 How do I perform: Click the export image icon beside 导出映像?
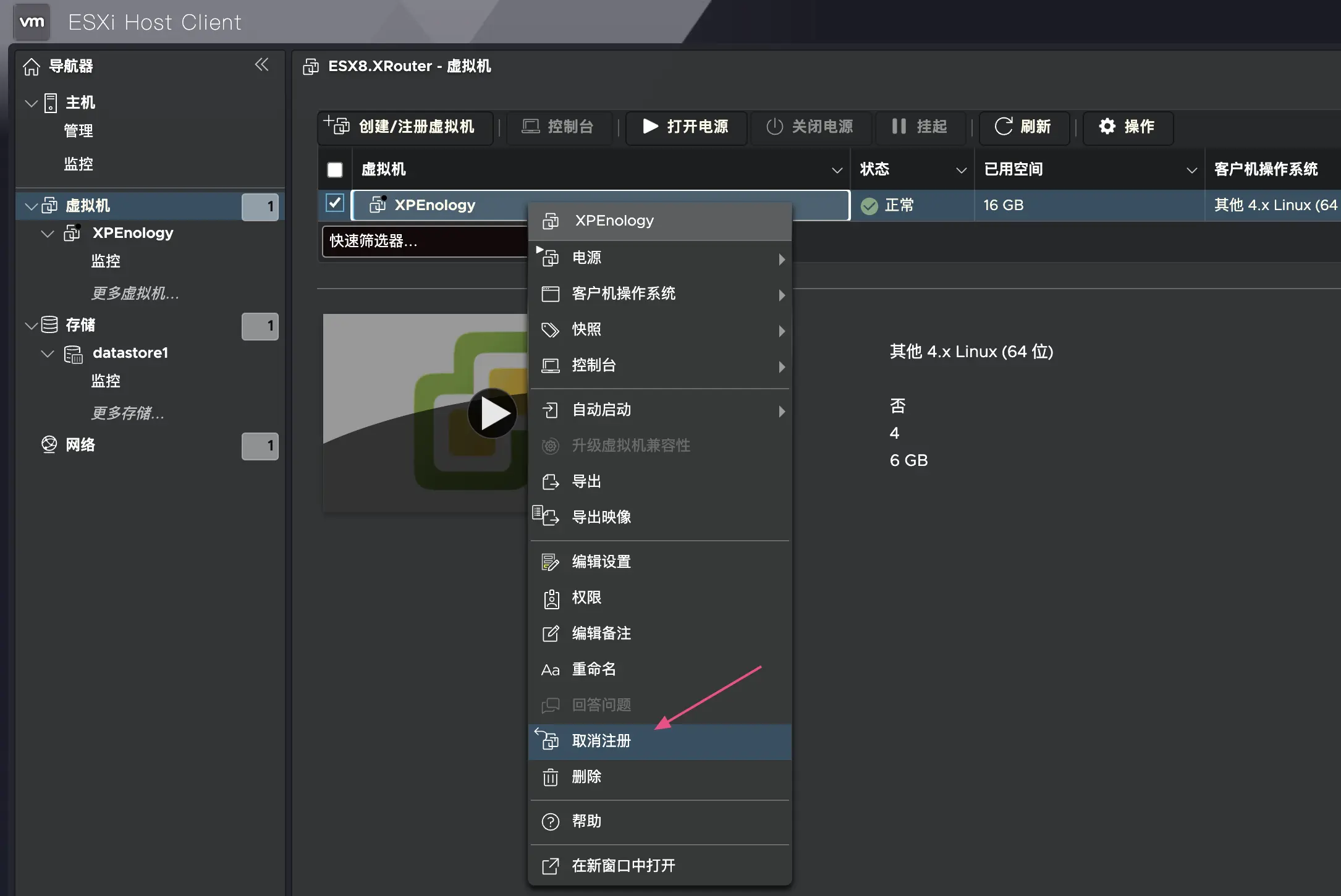[546, 515]
